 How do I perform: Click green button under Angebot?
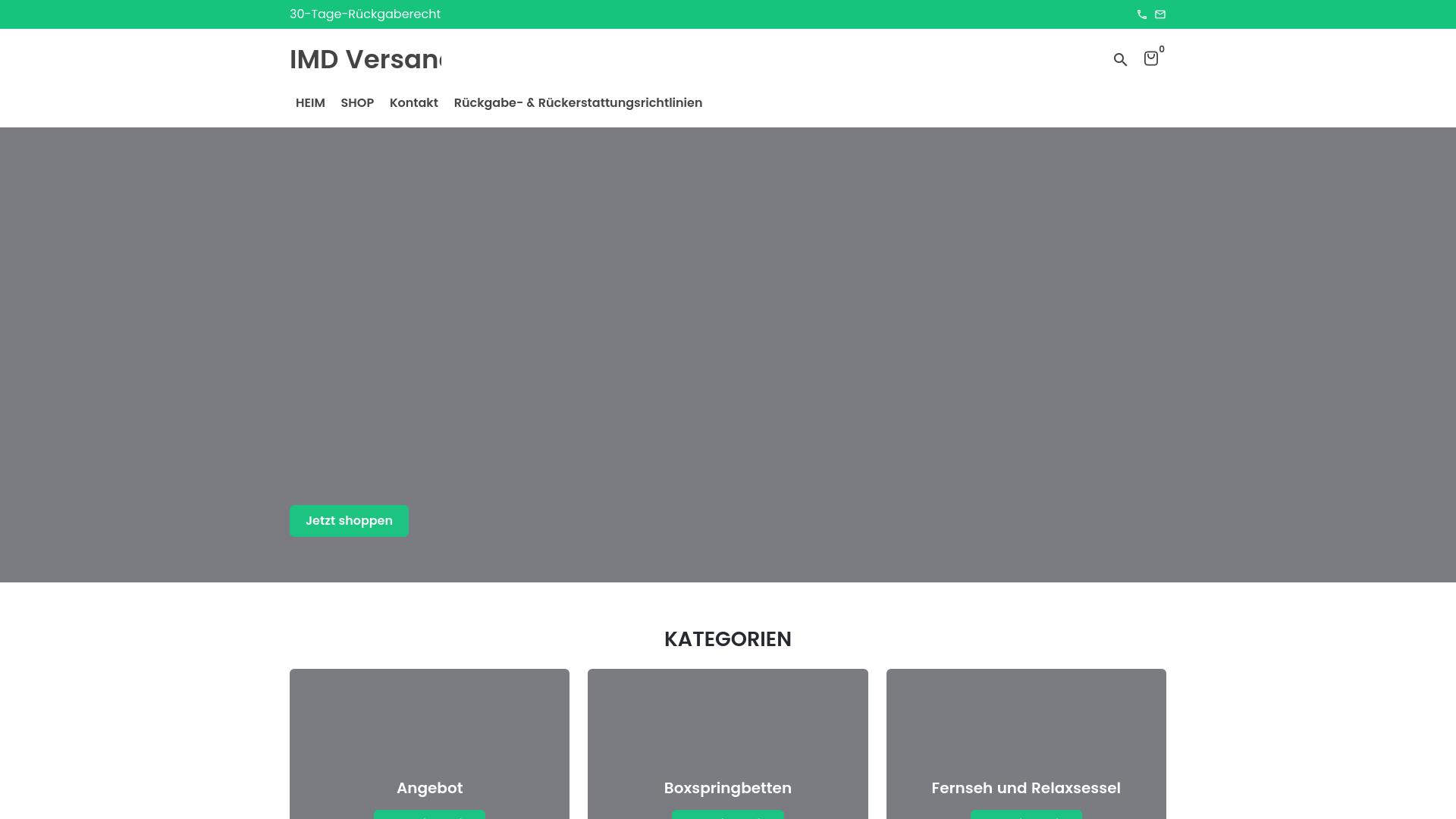429,814
